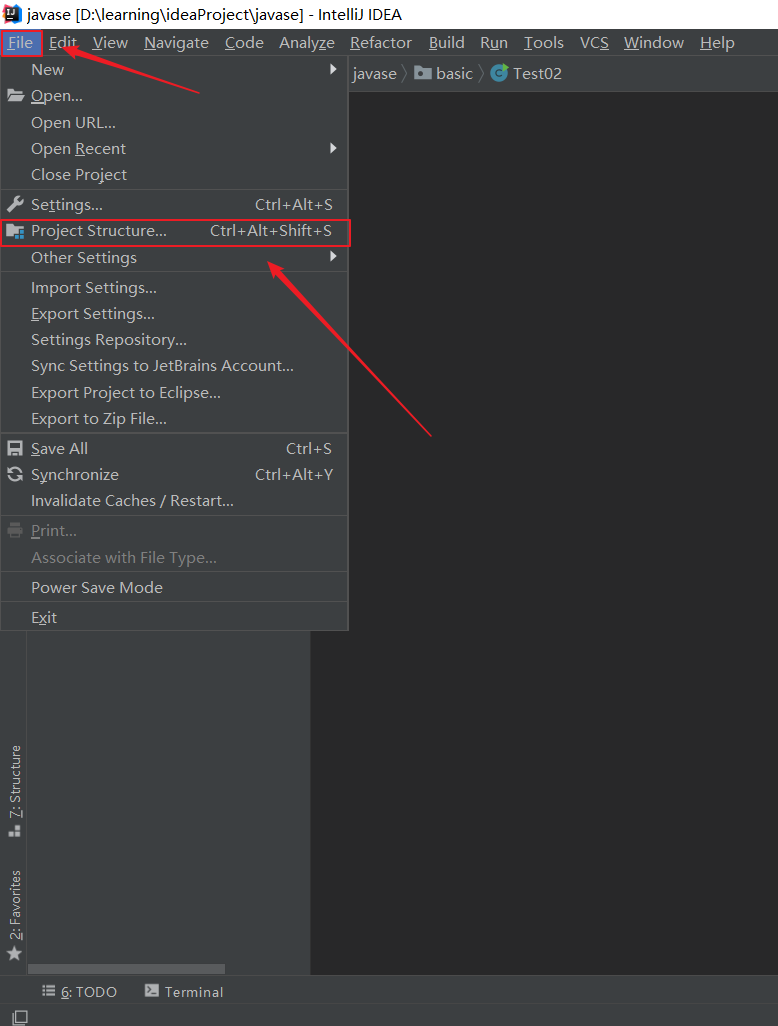The height and width of the screenshot is (1026, 778).
Task: Toggle tool window buttons icon in status bar
Action: (20, 1017)
